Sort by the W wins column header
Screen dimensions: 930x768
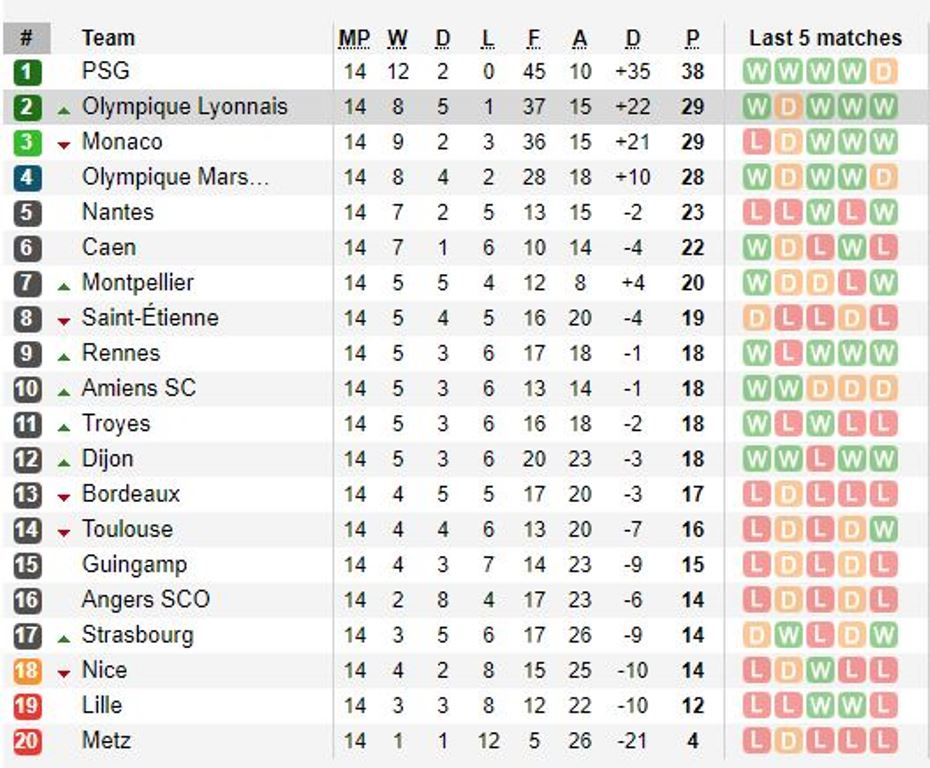click(397, 39)
